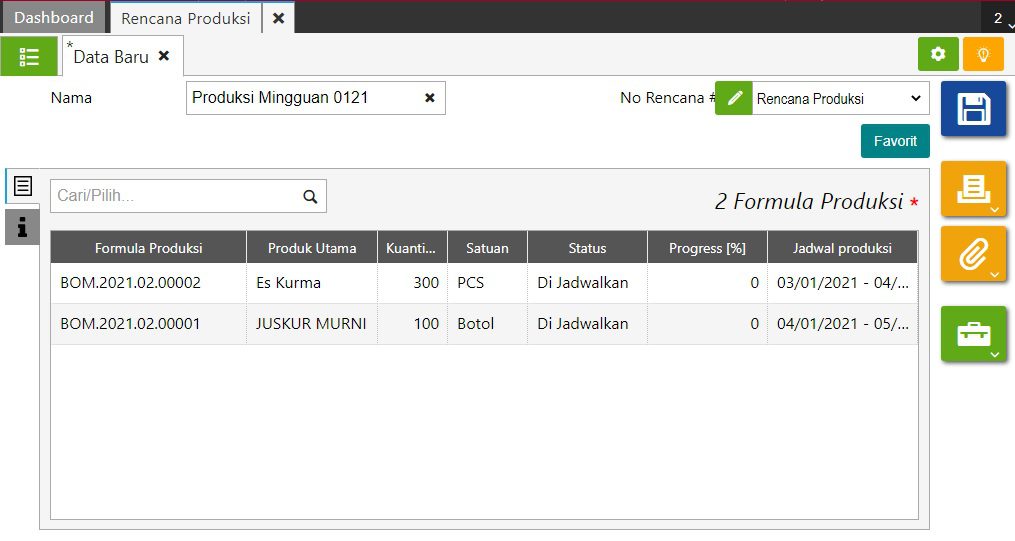1015x541 pixels.
Task: Switch to the info side tab
Action: coord(22,227)
